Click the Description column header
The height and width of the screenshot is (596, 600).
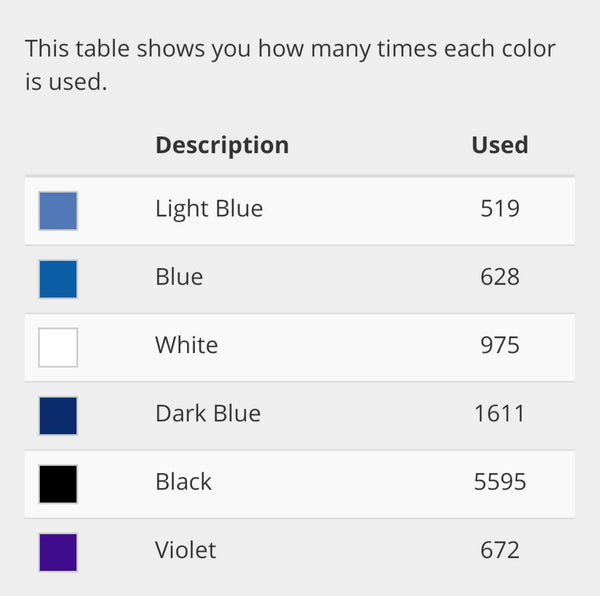coord(222,145)
